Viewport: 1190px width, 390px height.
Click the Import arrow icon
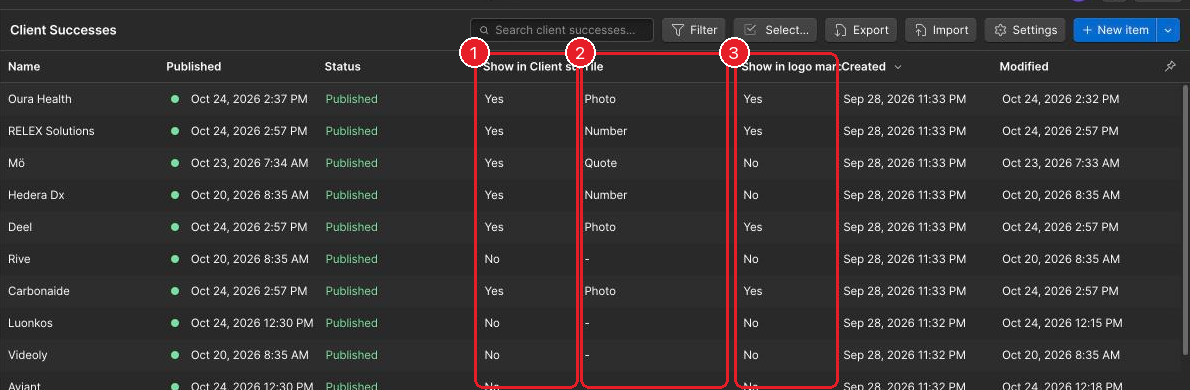920,30
